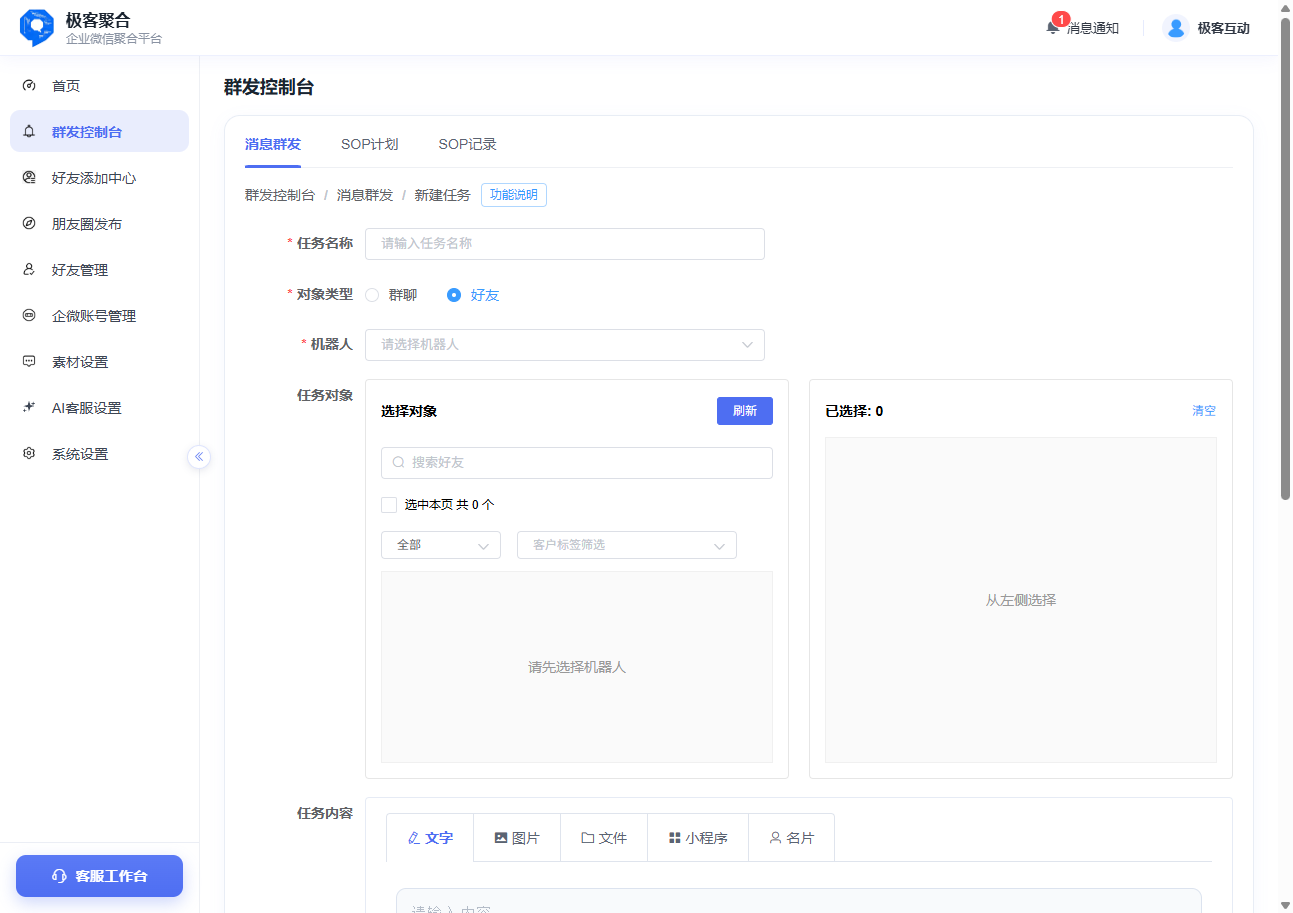Viewport: 1293px width, 913px height.
Task: Click the 搜索好友 search field
Action: (x=577, y=463)
